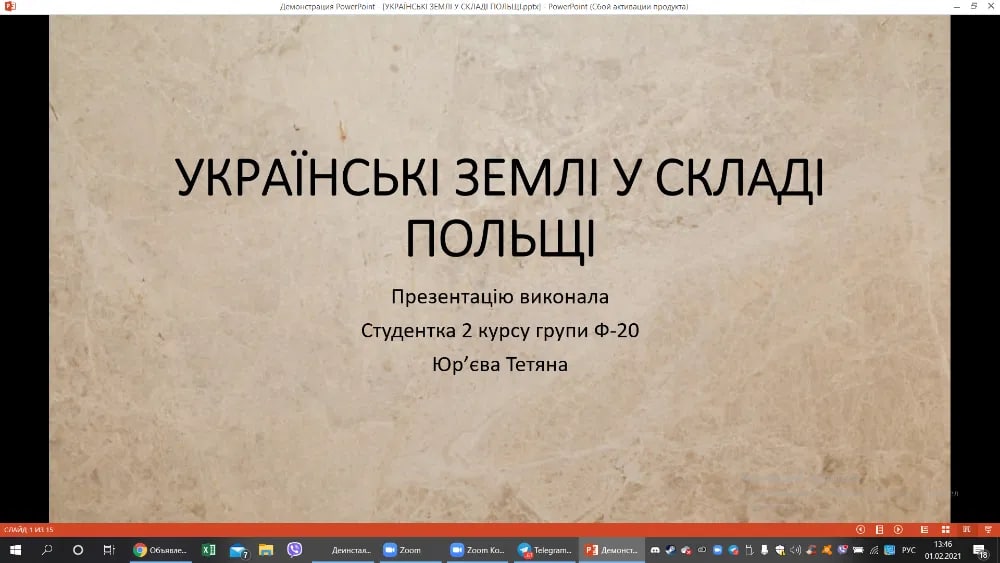Open File Explorer from taskbar
This screenshot has height=563, width=1000.
(266, 550)
